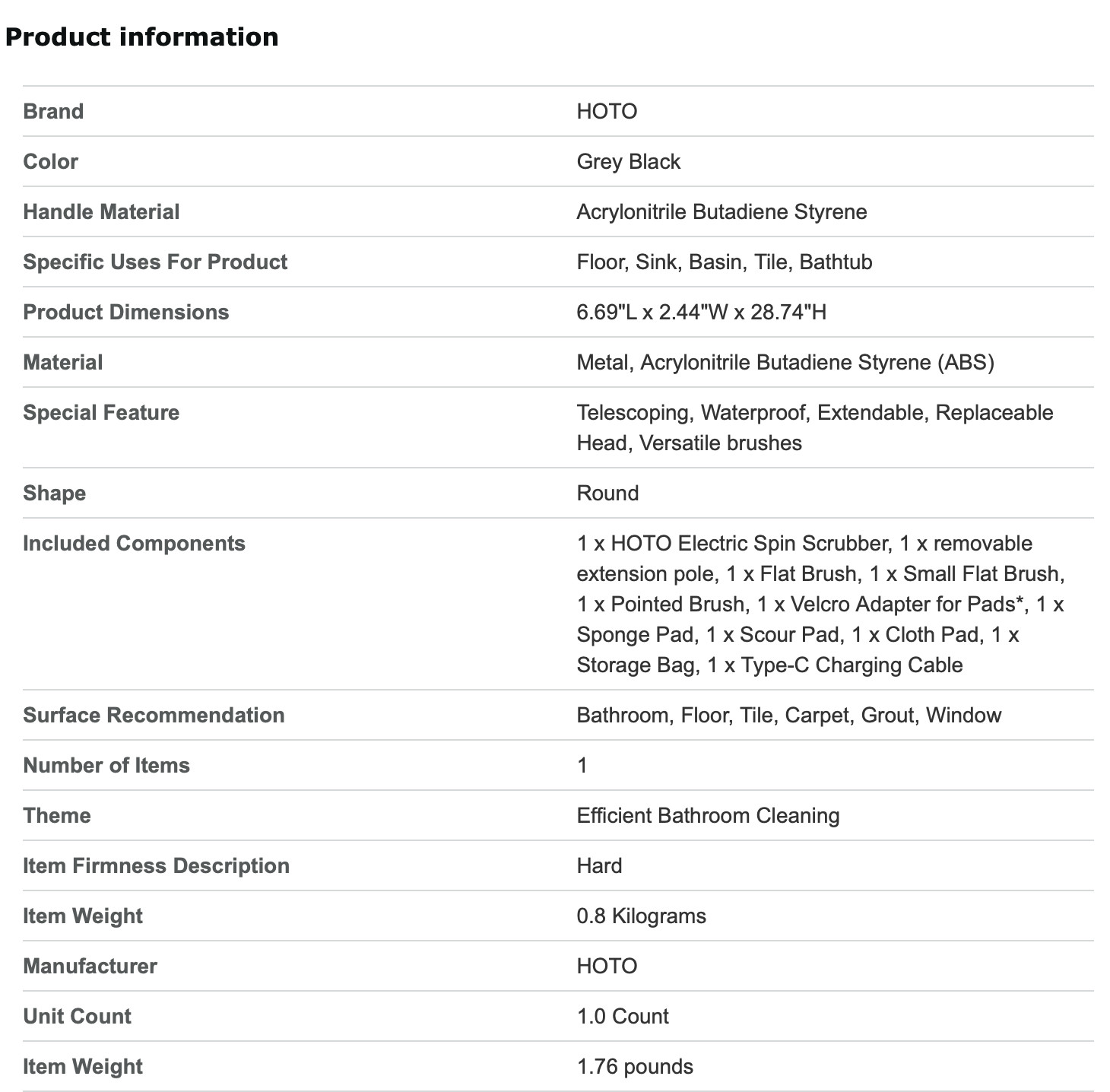Screen dimensions: 1110x1092
Task: Select the 1.76 pounds weight value
Action: pyautogui.click(x=635, y=1066)
